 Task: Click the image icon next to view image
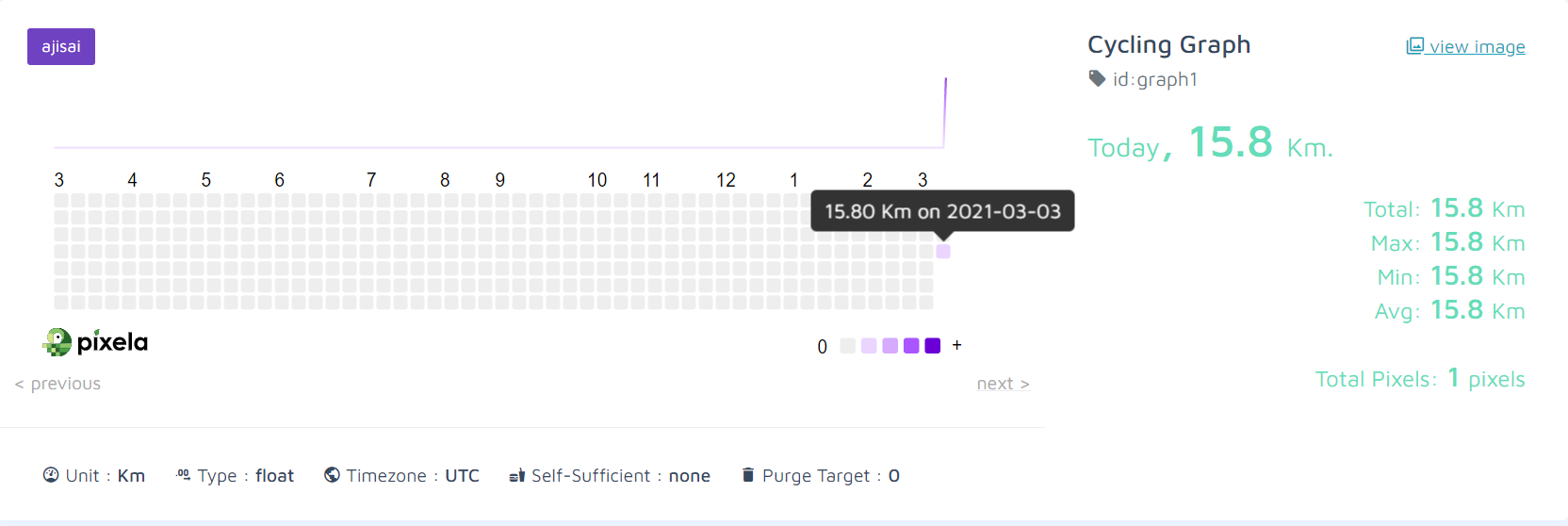tap(1414, 46)
